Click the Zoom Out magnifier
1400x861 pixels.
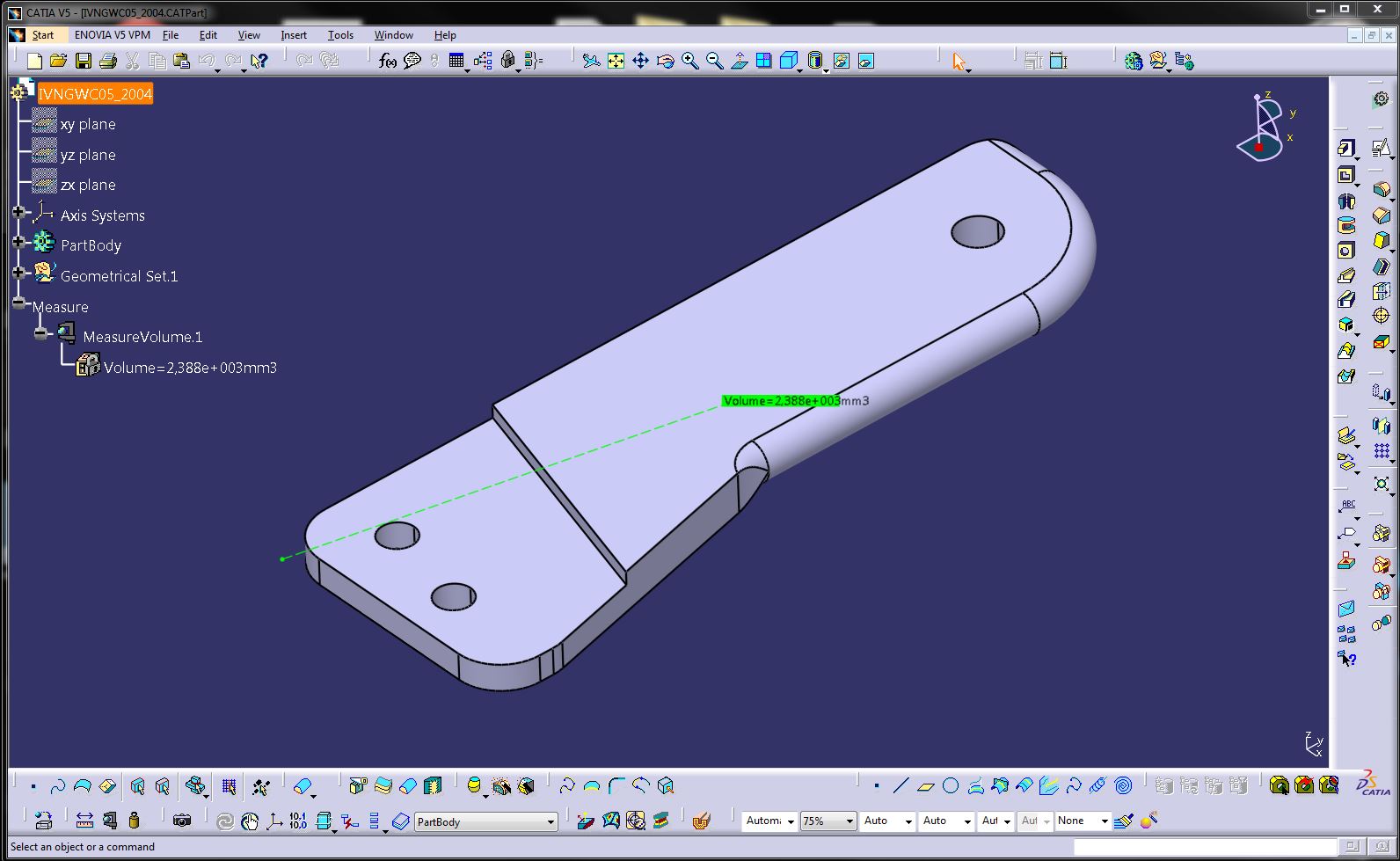(714, 61)
